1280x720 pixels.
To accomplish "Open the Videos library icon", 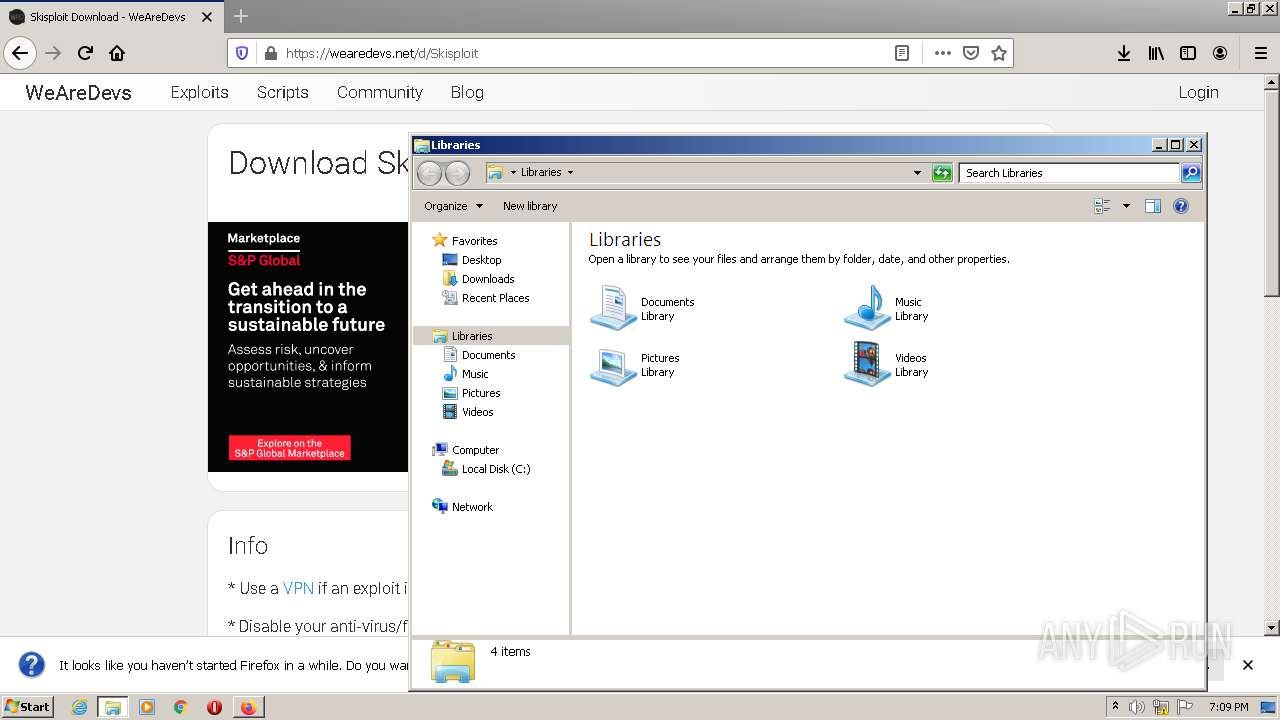I will (x=867, y=364).
